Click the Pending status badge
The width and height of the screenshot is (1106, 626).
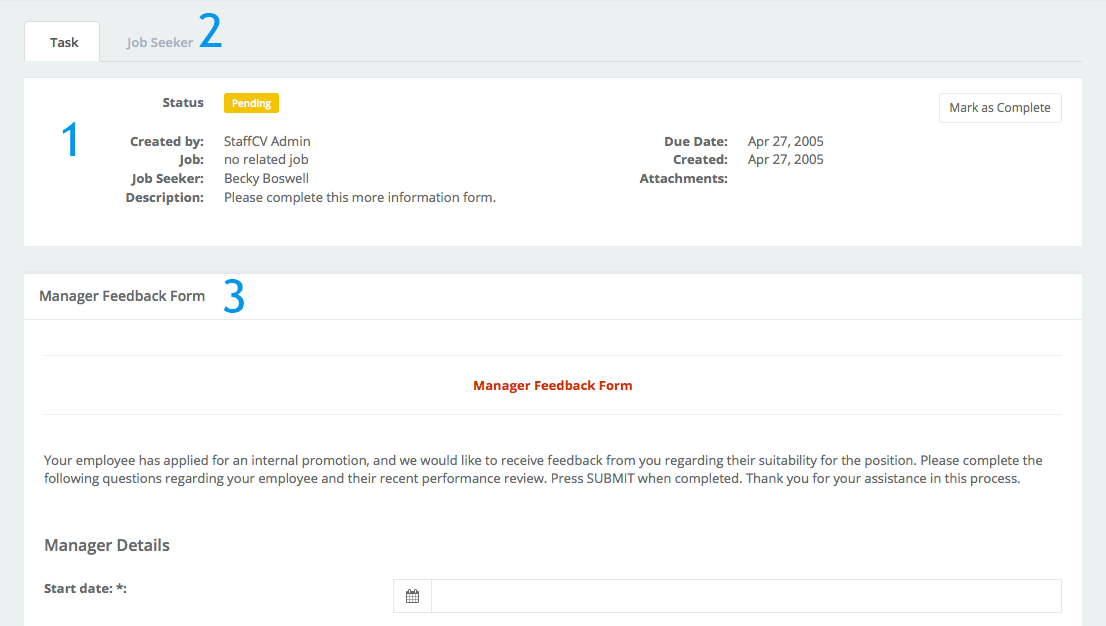coord(251,103)
